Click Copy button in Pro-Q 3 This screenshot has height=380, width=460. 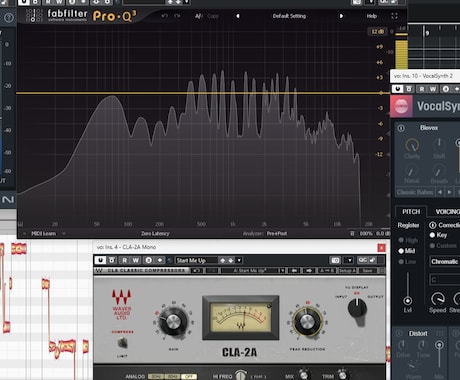coord(213,16)
